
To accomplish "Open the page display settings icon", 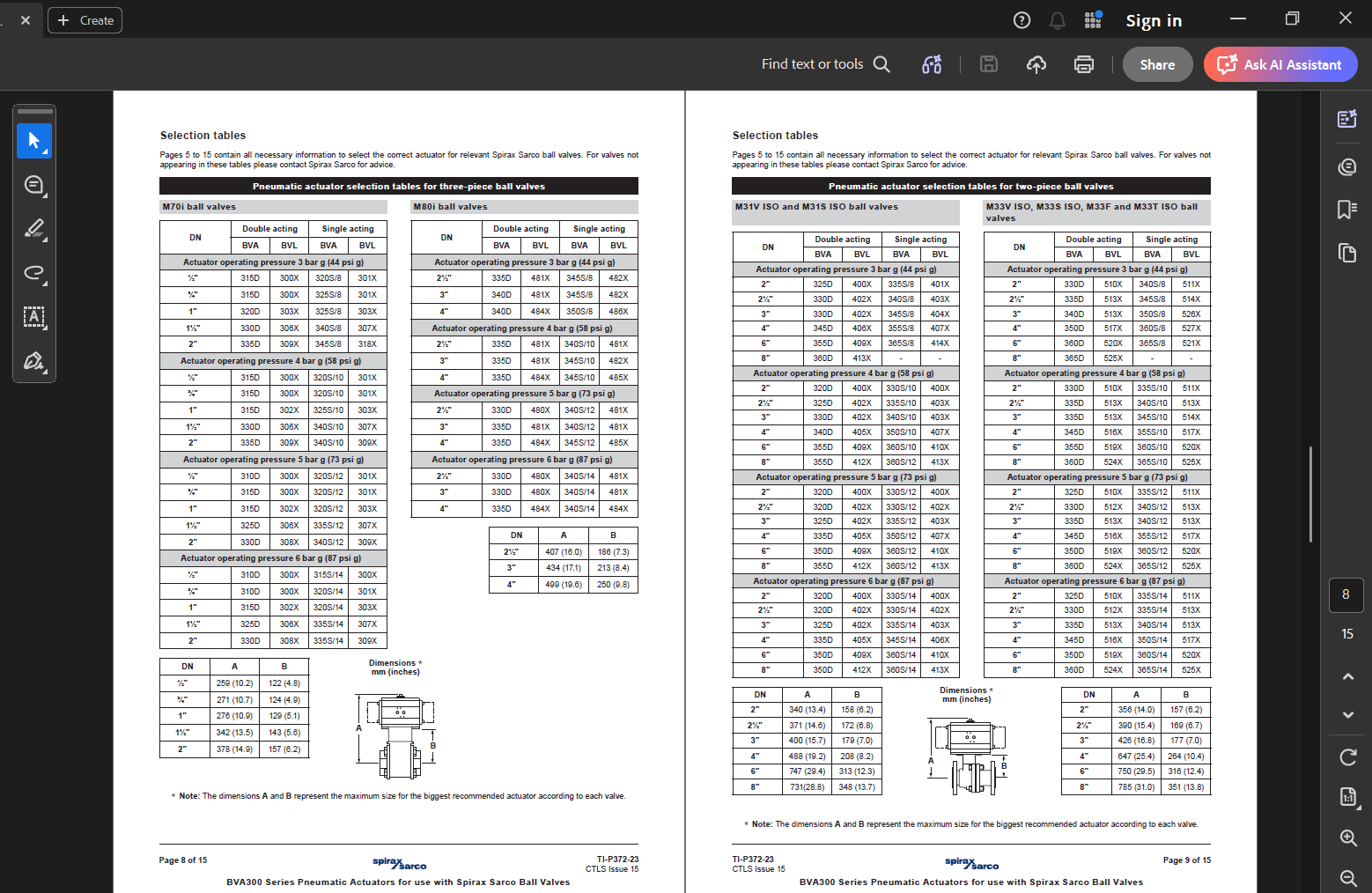I will pos(1347,797).
